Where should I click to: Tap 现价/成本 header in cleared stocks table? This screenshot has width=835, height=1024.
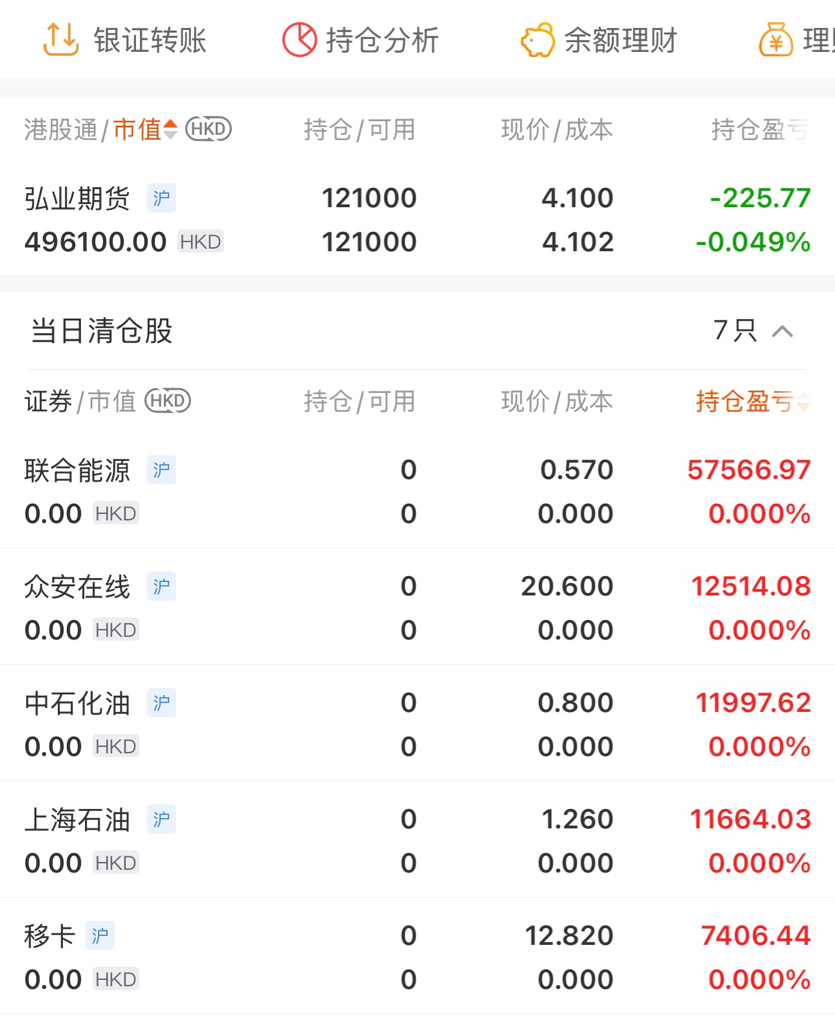tap(557, 401)
